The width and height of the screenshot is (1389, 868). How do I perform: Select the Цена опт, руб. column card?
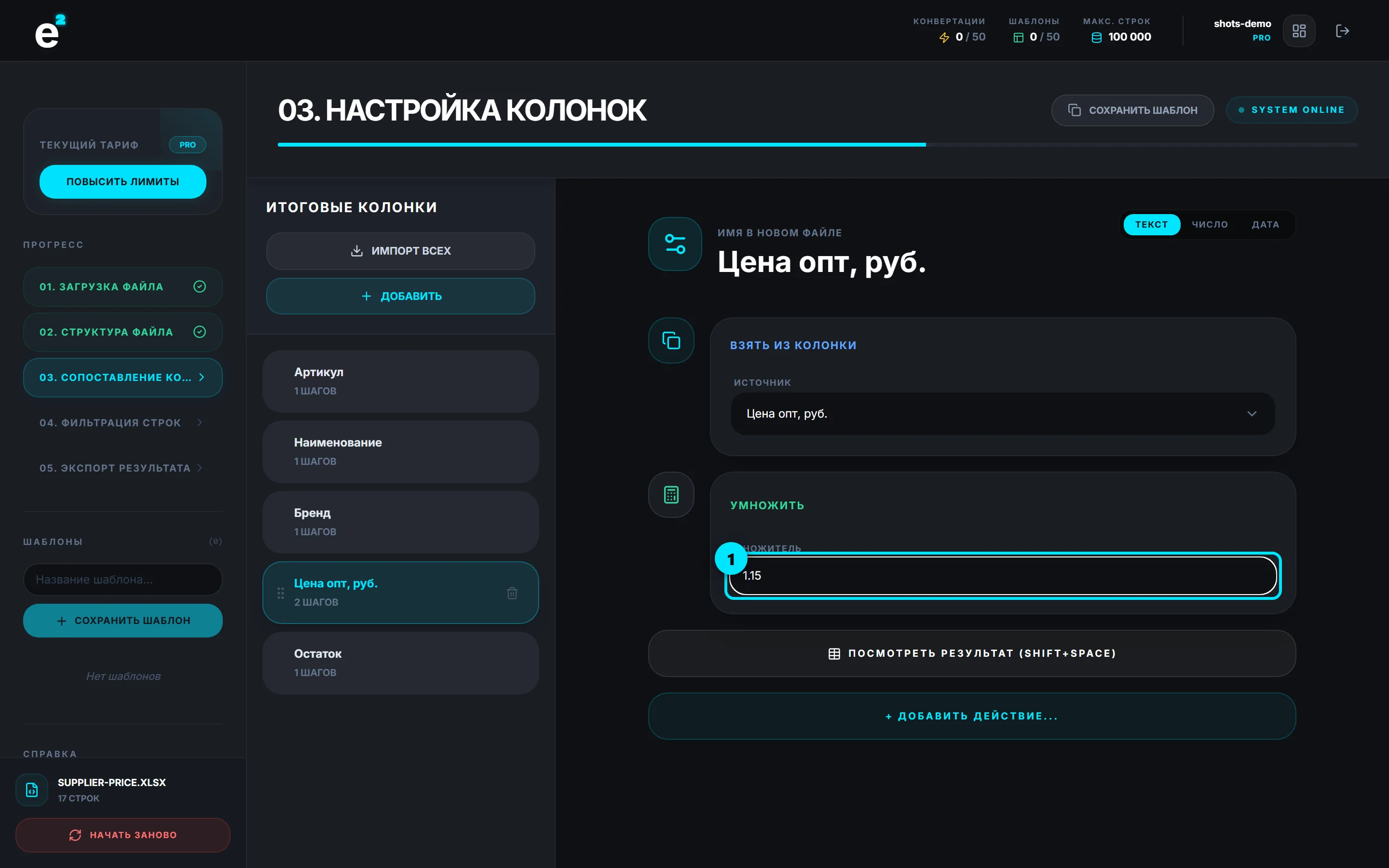401,593
